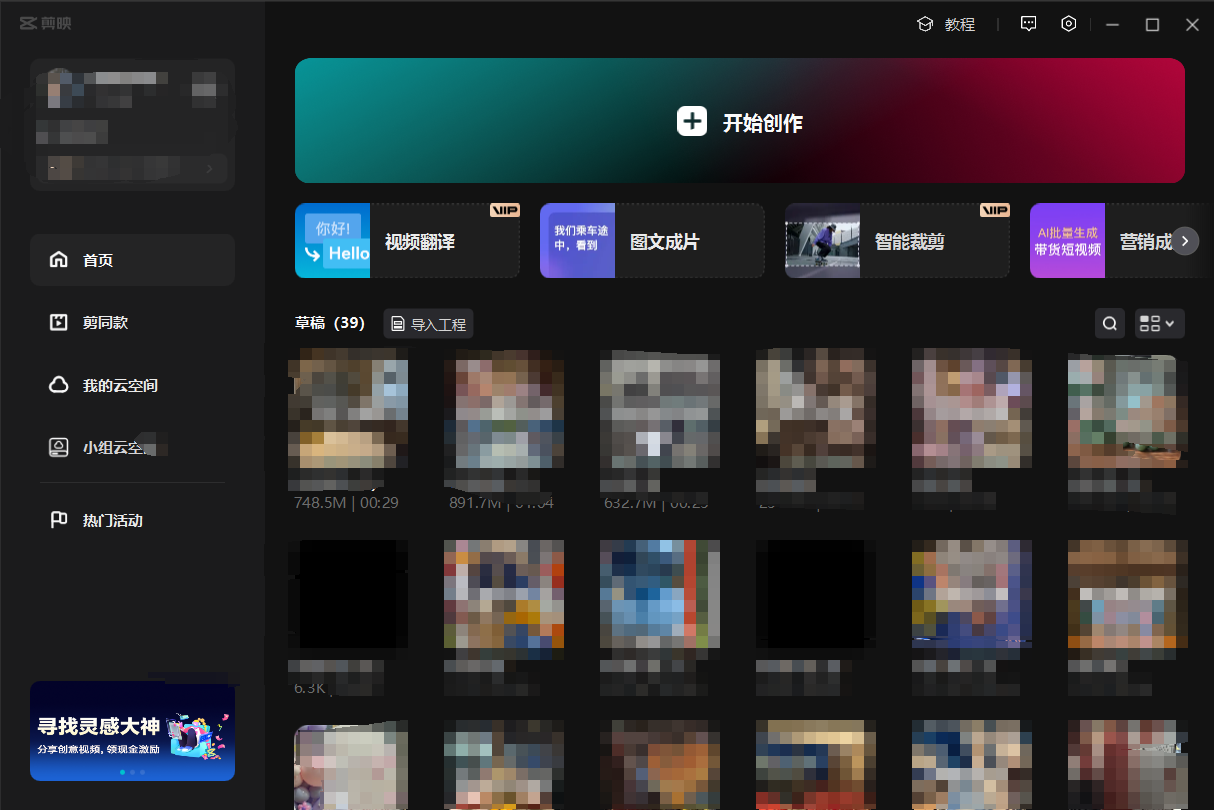The image size is (1214, 810).
Task: Launch the 智能裁剪 feature card
Action: tap(897, 241)
